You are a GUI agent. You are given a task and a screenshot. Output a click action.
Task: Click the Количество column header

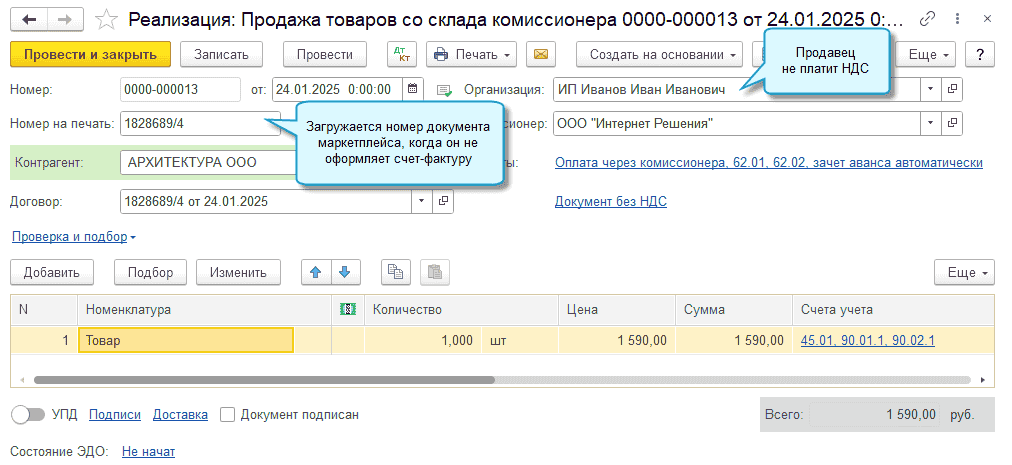pos(461,309)
